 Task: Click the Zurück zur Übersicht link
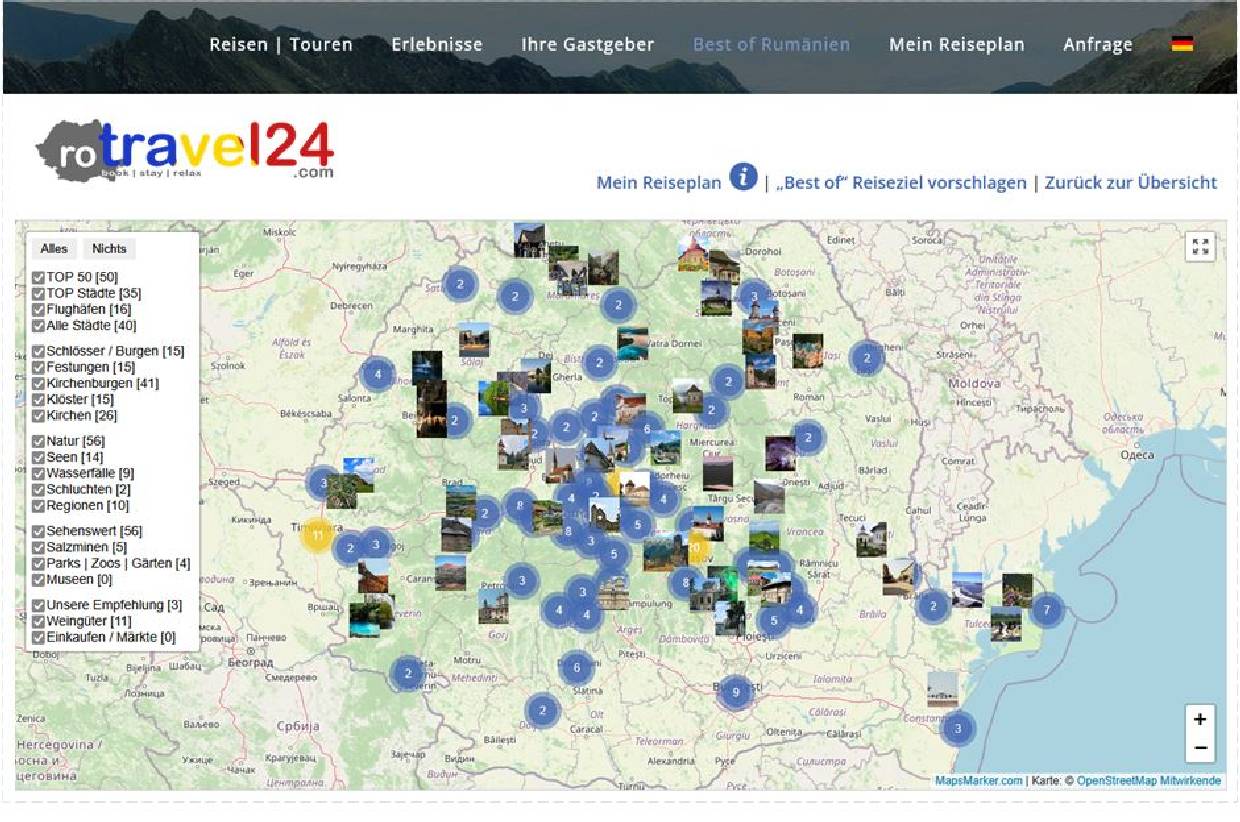coord(1130,183)
